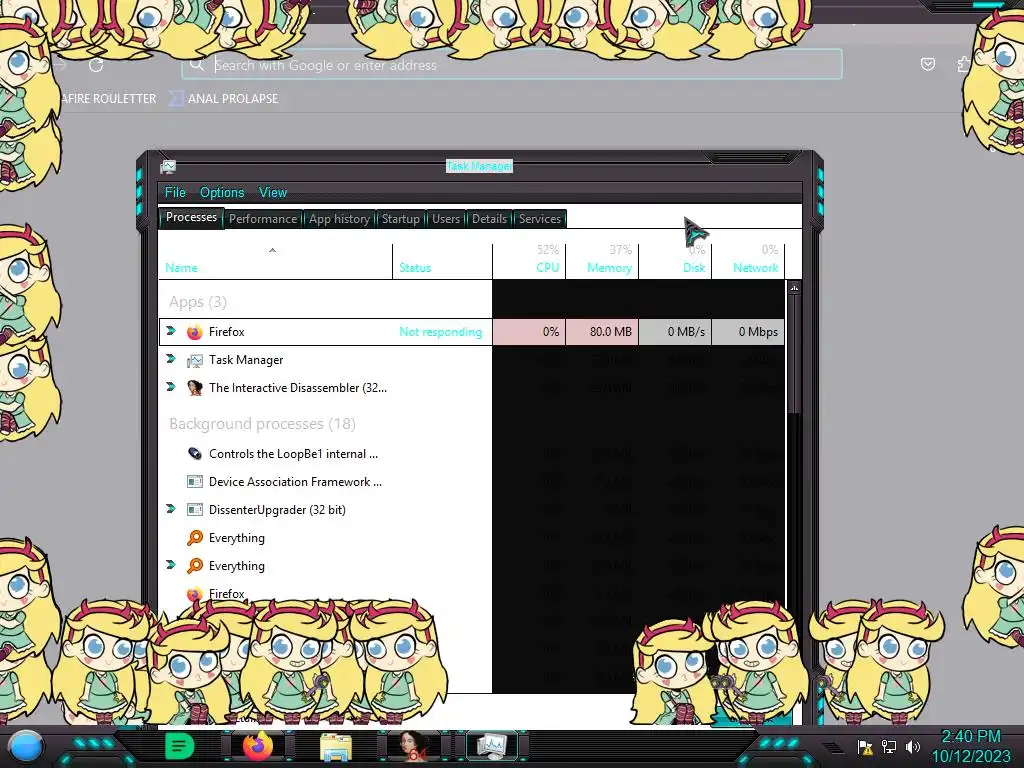Screen dimensions: 1024x768
Task: Click sort arrow above Name column
Action: click(x=272, y=250)
